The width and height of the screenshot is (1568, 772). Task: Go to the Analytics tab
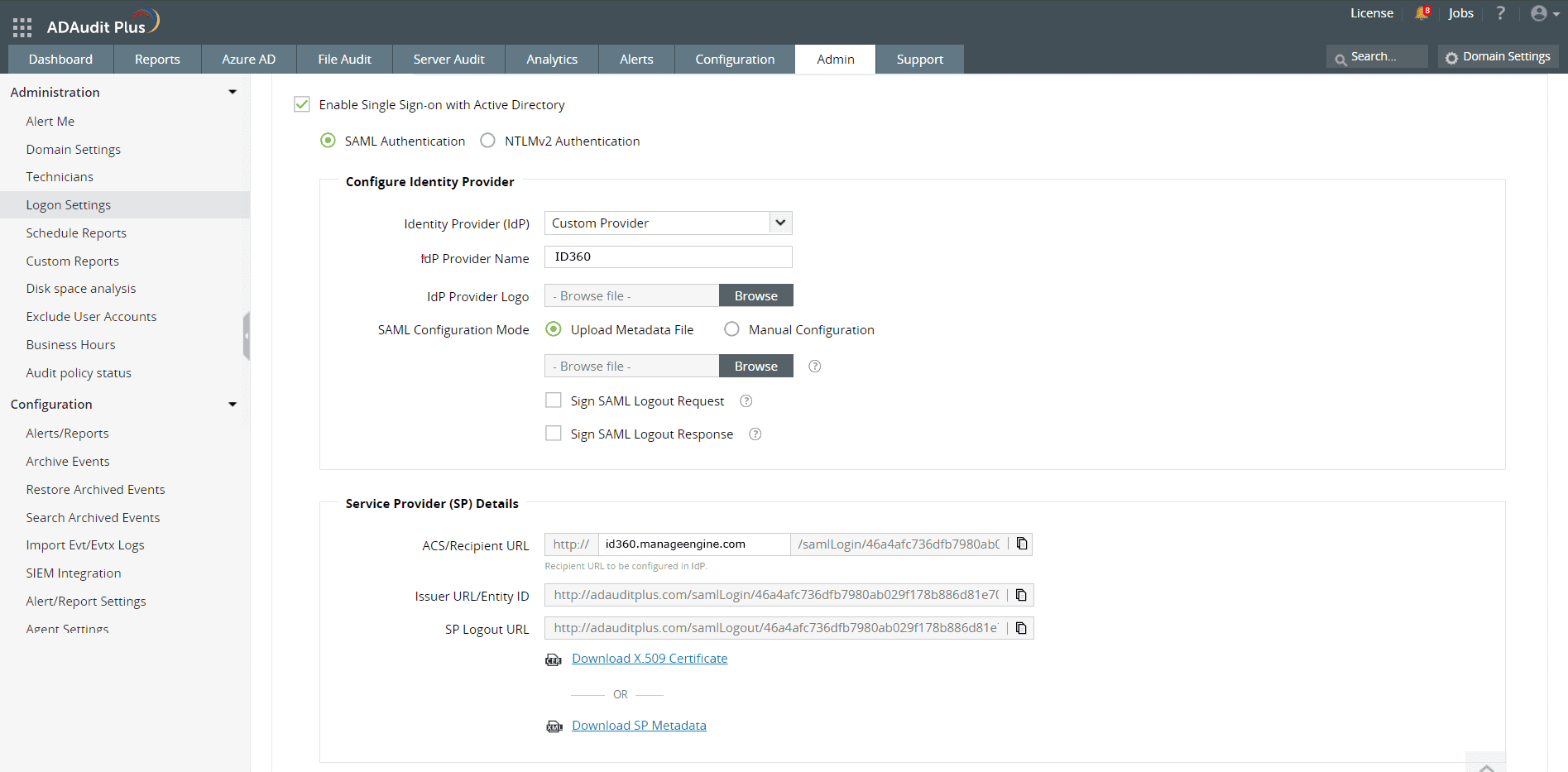552,59
